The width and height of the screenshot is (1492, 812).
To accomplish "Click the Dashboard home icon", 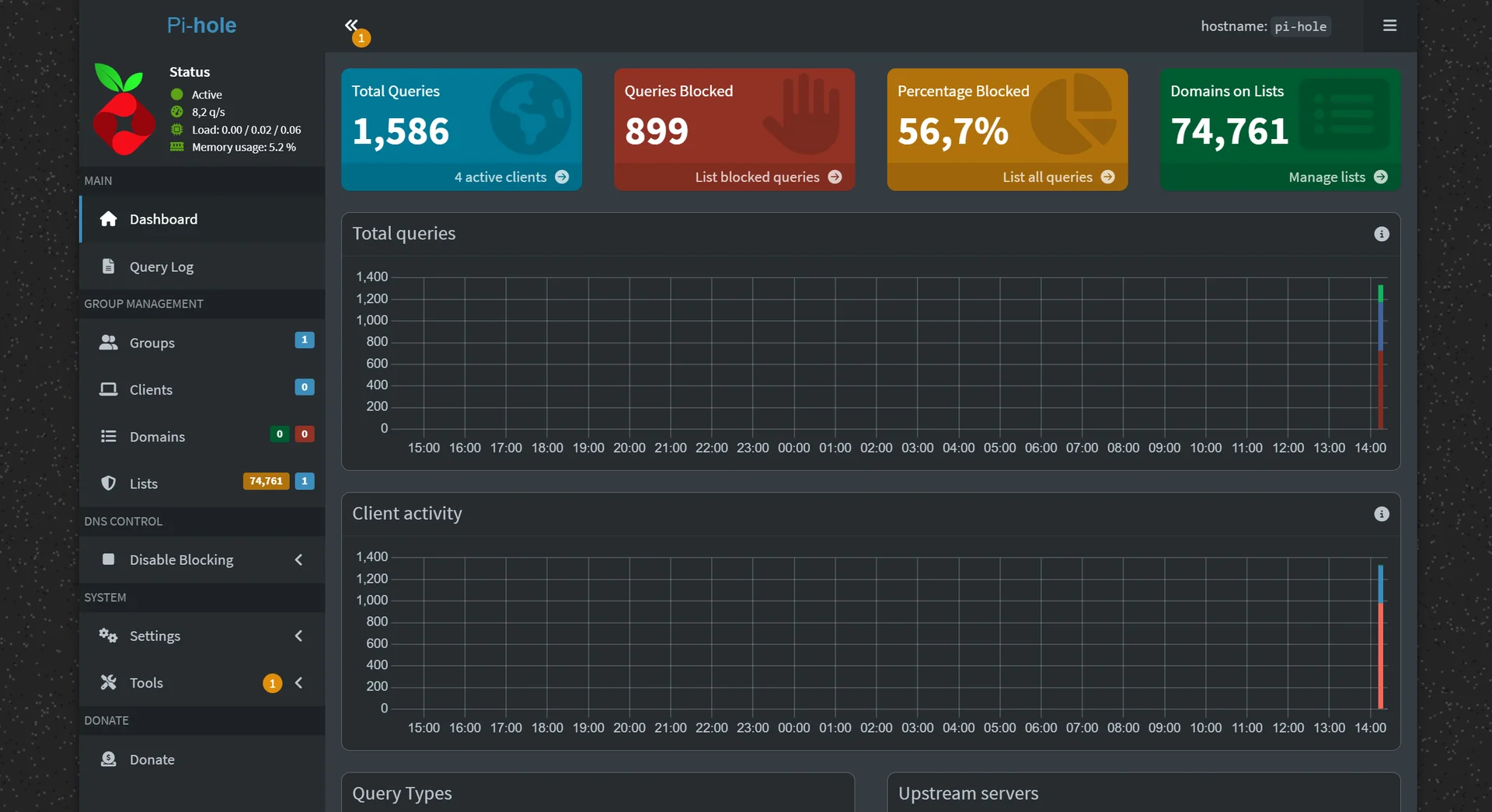I will [109, 219].
